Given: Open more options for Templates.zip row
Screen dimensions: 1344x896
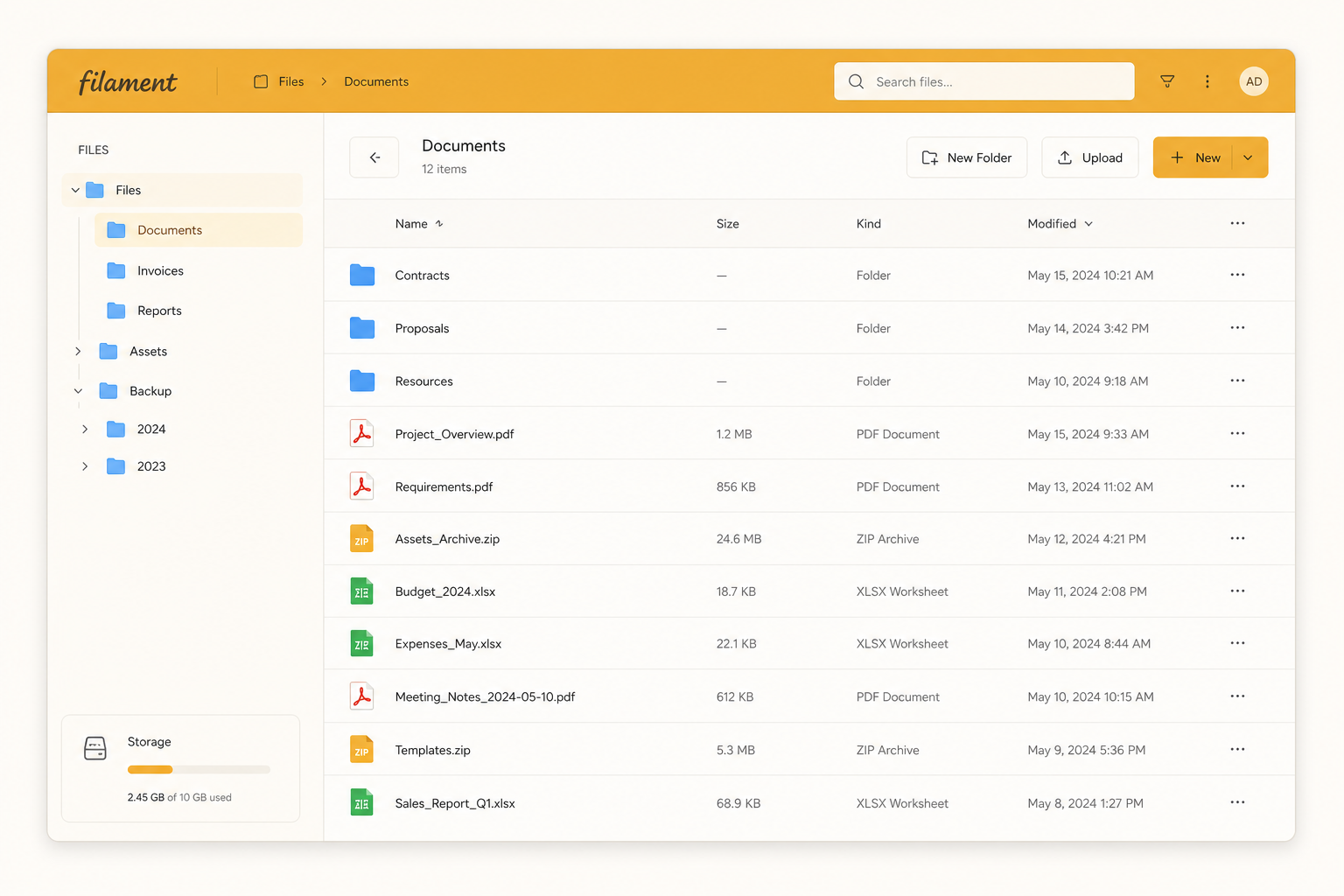Looking at the screenshot, I should pos(1237,749).
